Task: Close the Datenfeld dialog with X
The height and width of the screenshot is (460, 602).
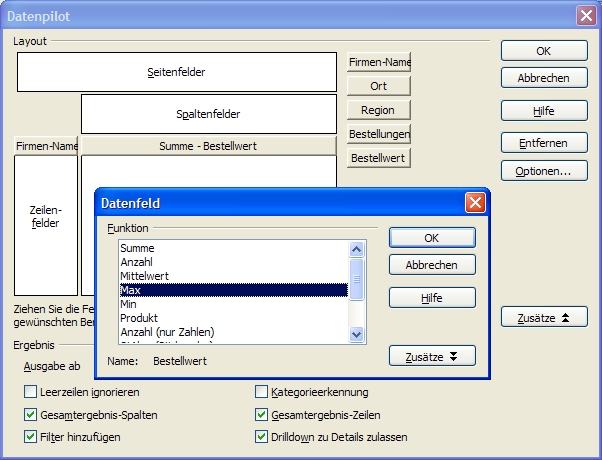Action: [475, 203]
